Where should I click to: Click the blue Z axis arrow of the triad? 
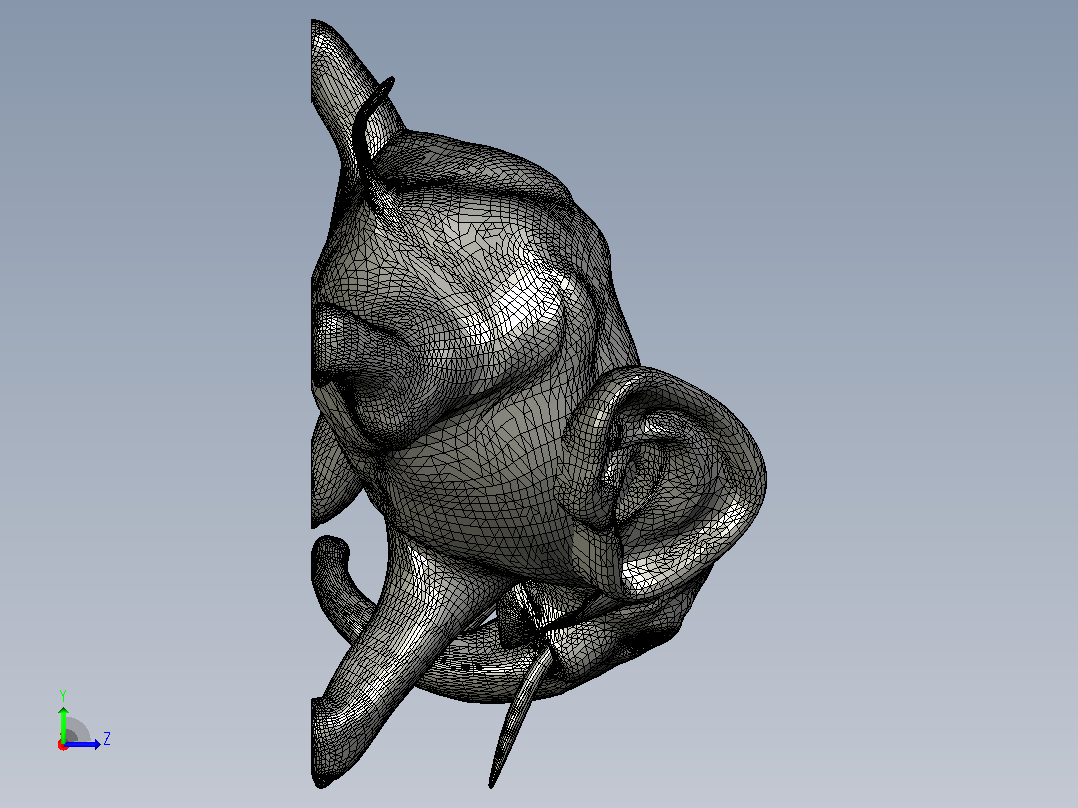tap(83, 744)
